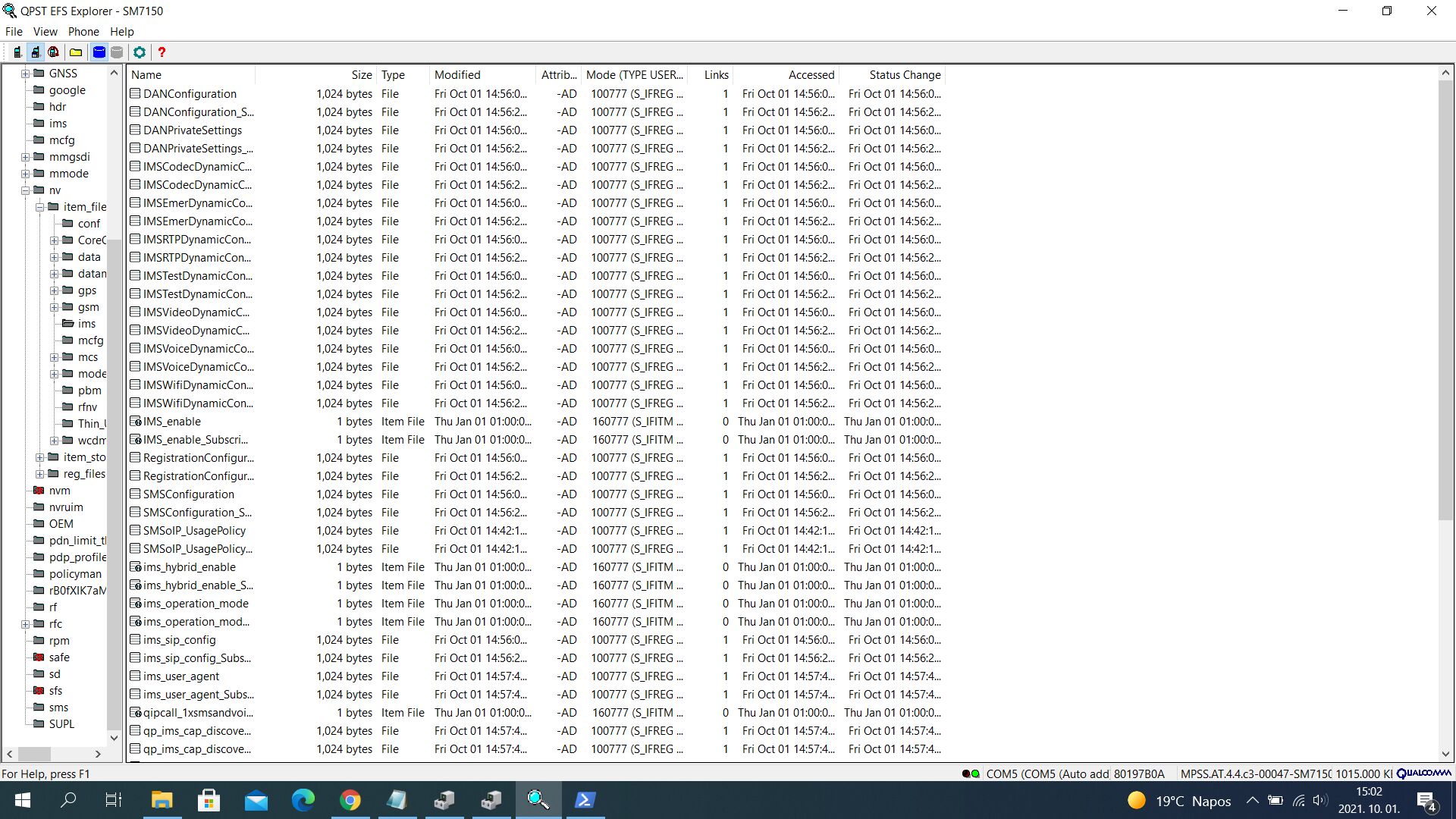
Task: Open Task View on the taskbar
Action: 114,800
